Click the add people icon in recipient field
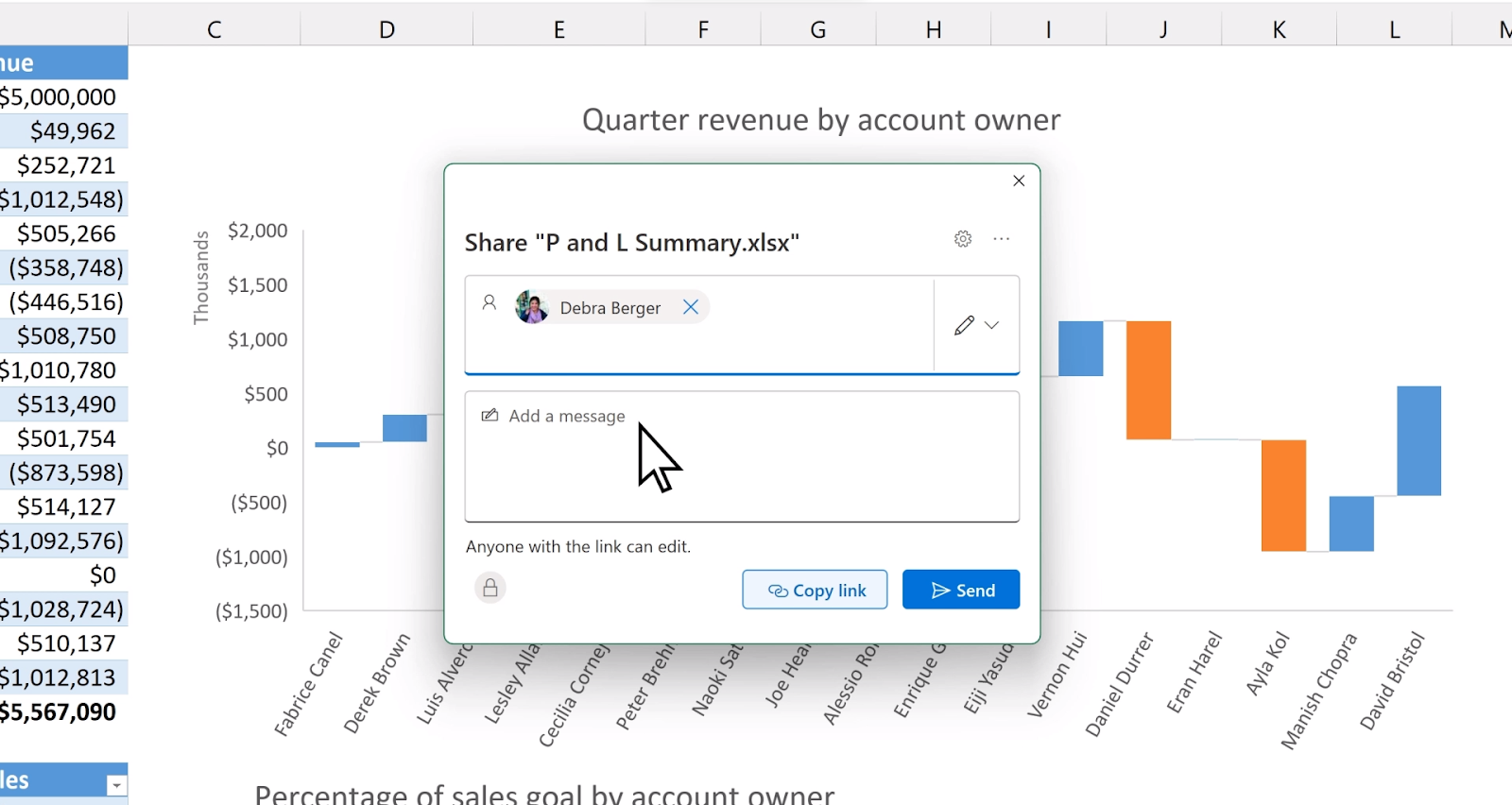Image resolution: width=1512 pixels, height=805 pixels. tap(490, 302)
